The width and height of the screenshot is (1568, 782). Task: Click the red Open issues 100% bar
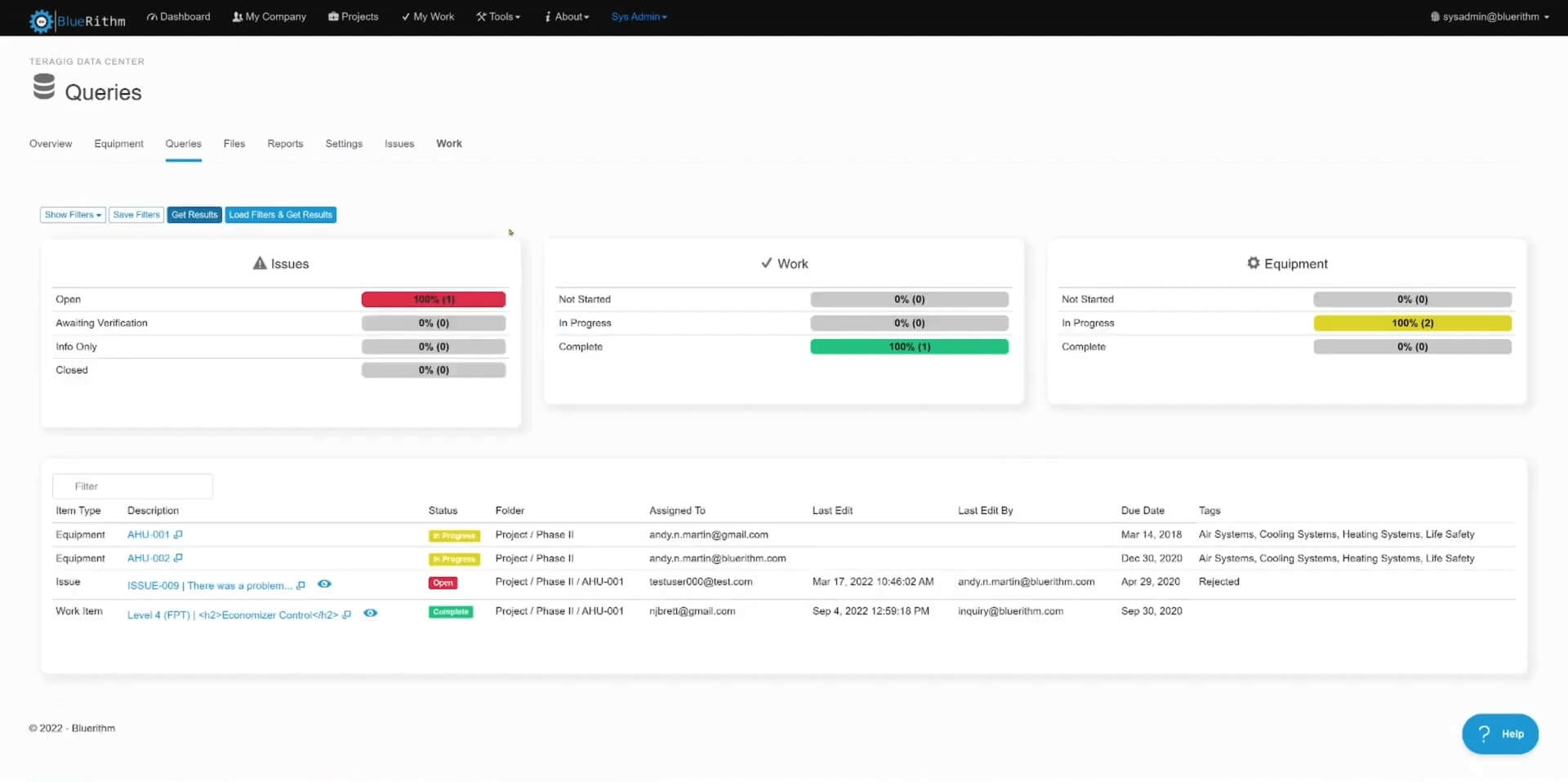pyautogui.click(x=434, y=299)
